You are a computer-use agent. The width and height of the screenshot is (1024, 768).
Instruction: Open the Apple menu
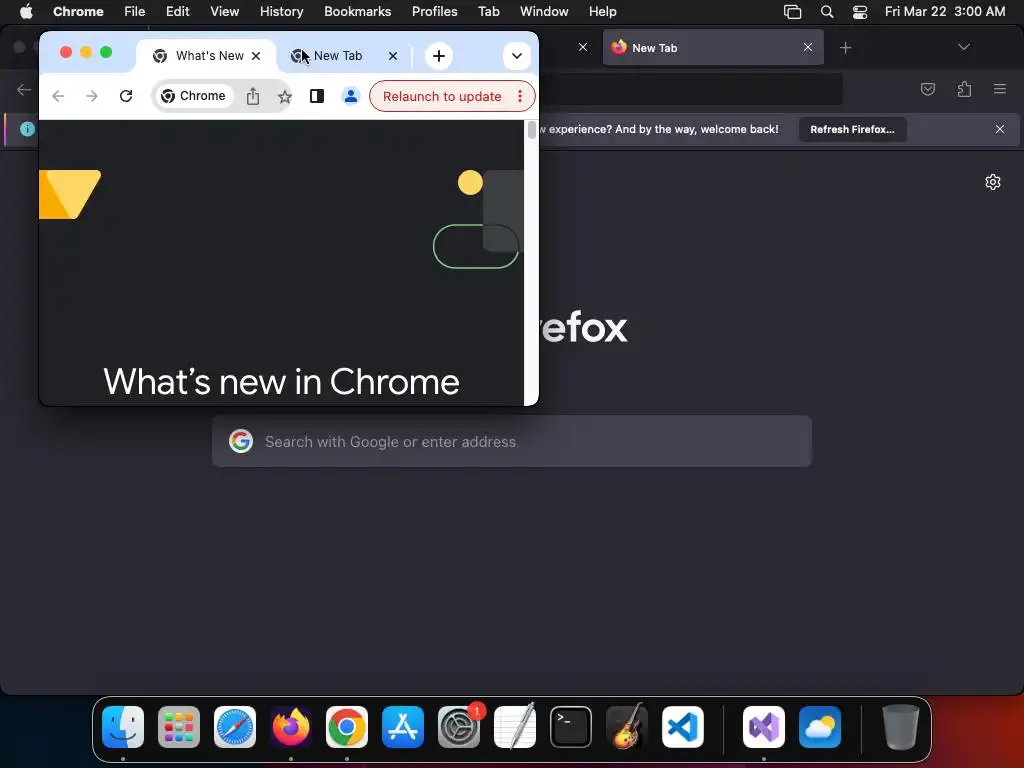pyautogui.click(x=26, y=12)
